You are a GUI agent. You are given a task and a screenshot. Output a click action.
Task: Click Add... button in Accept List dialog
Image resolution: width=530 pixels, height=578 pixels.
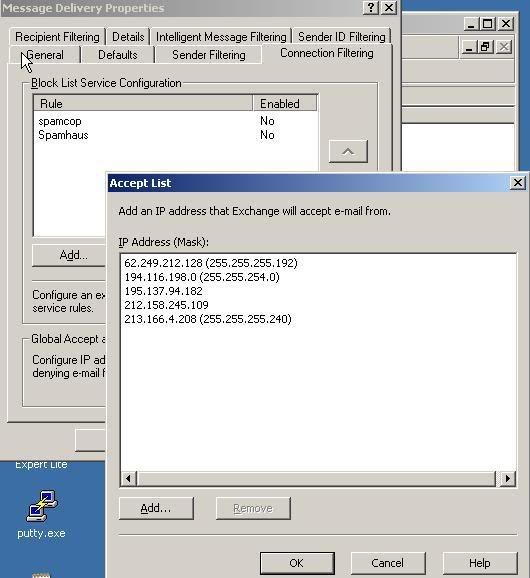pos(156,508)
